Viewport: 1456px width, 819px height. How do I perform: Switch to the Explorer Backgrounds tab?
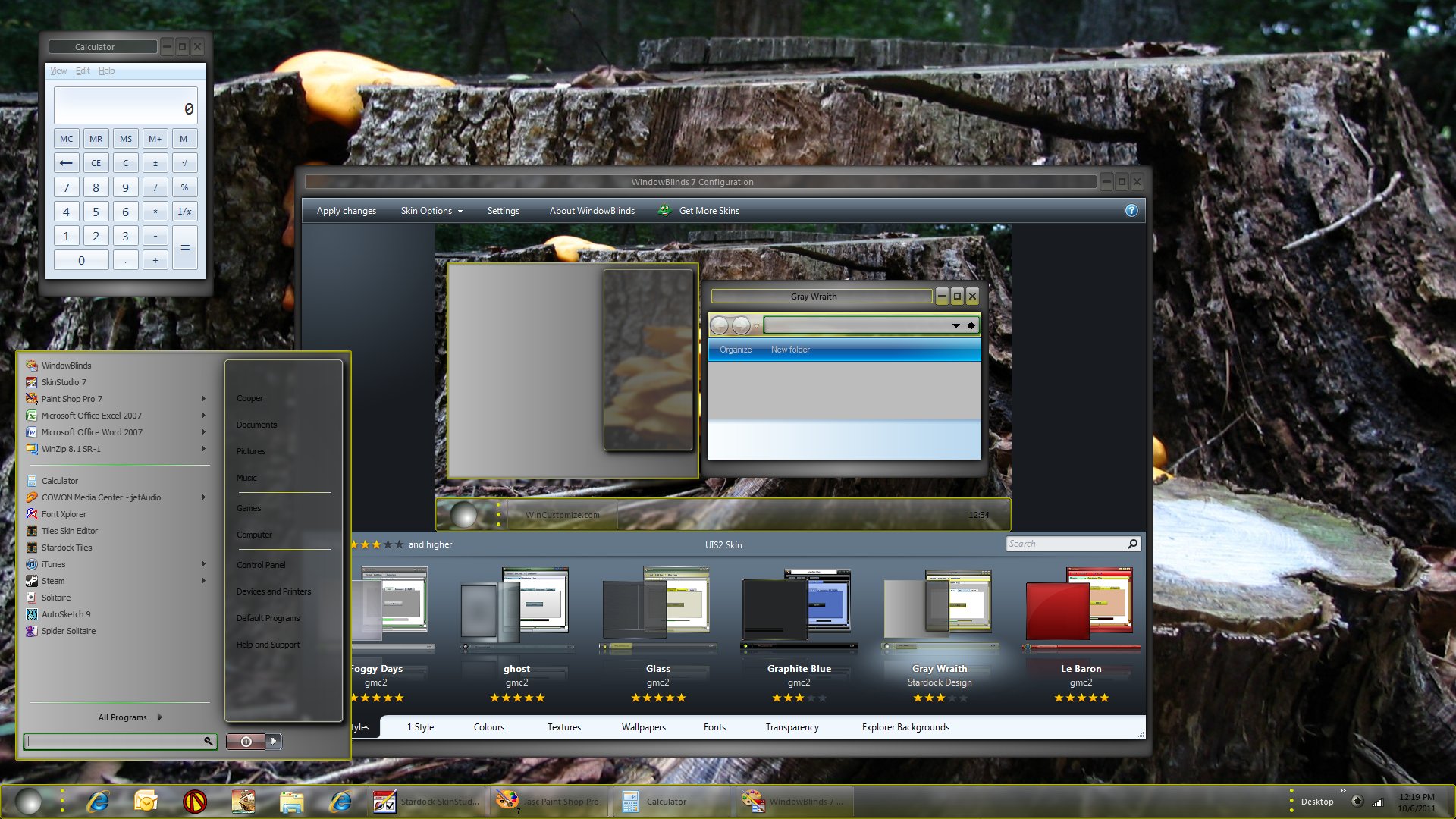905,727
